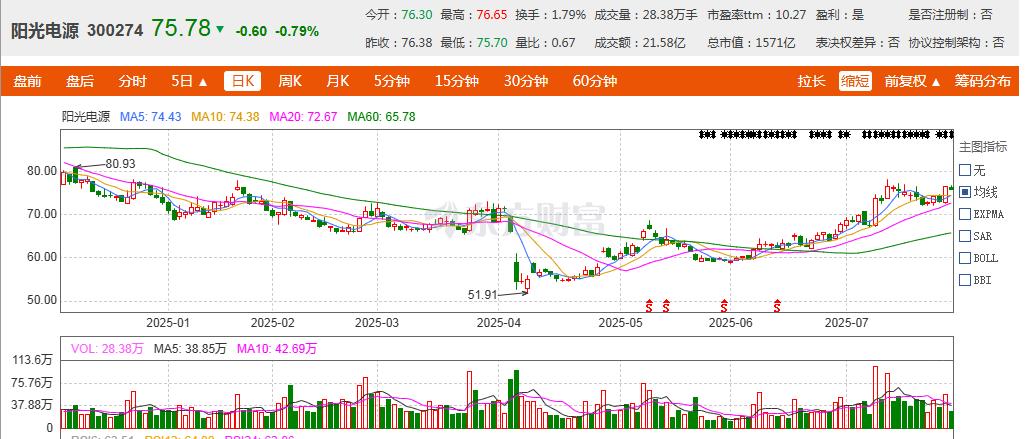Open the 分时 intraday chart tab
The height and width of the screenshot is (439, 1025).
[133, 82]
